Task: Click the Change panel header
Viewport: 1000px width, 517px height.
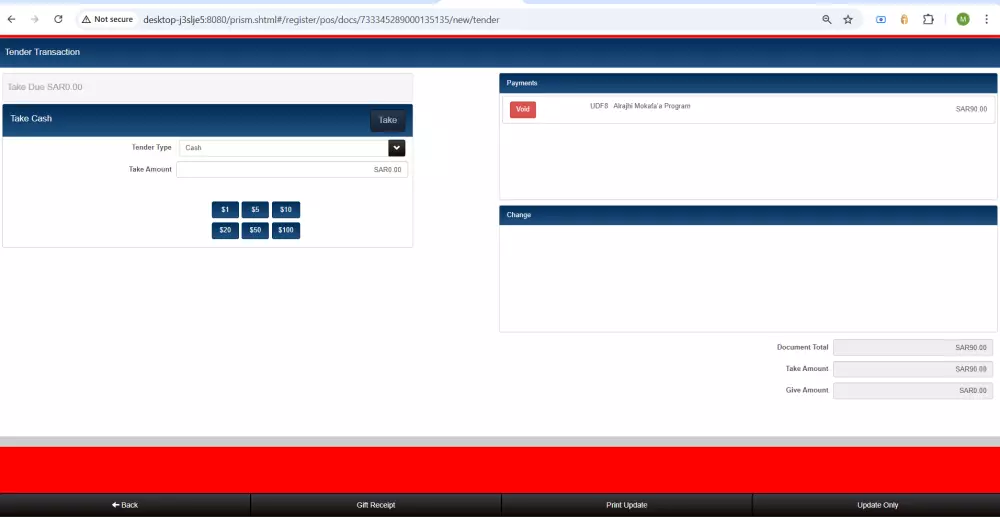Action: 748,215
